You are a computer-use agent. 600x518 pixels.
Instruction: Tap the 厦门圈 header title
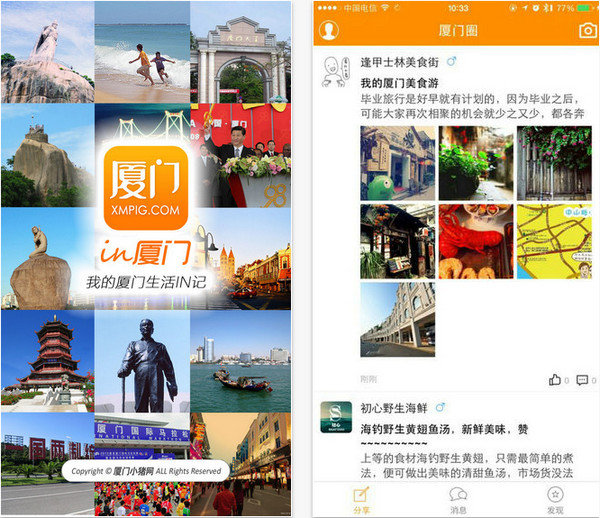tap(458, 31)
